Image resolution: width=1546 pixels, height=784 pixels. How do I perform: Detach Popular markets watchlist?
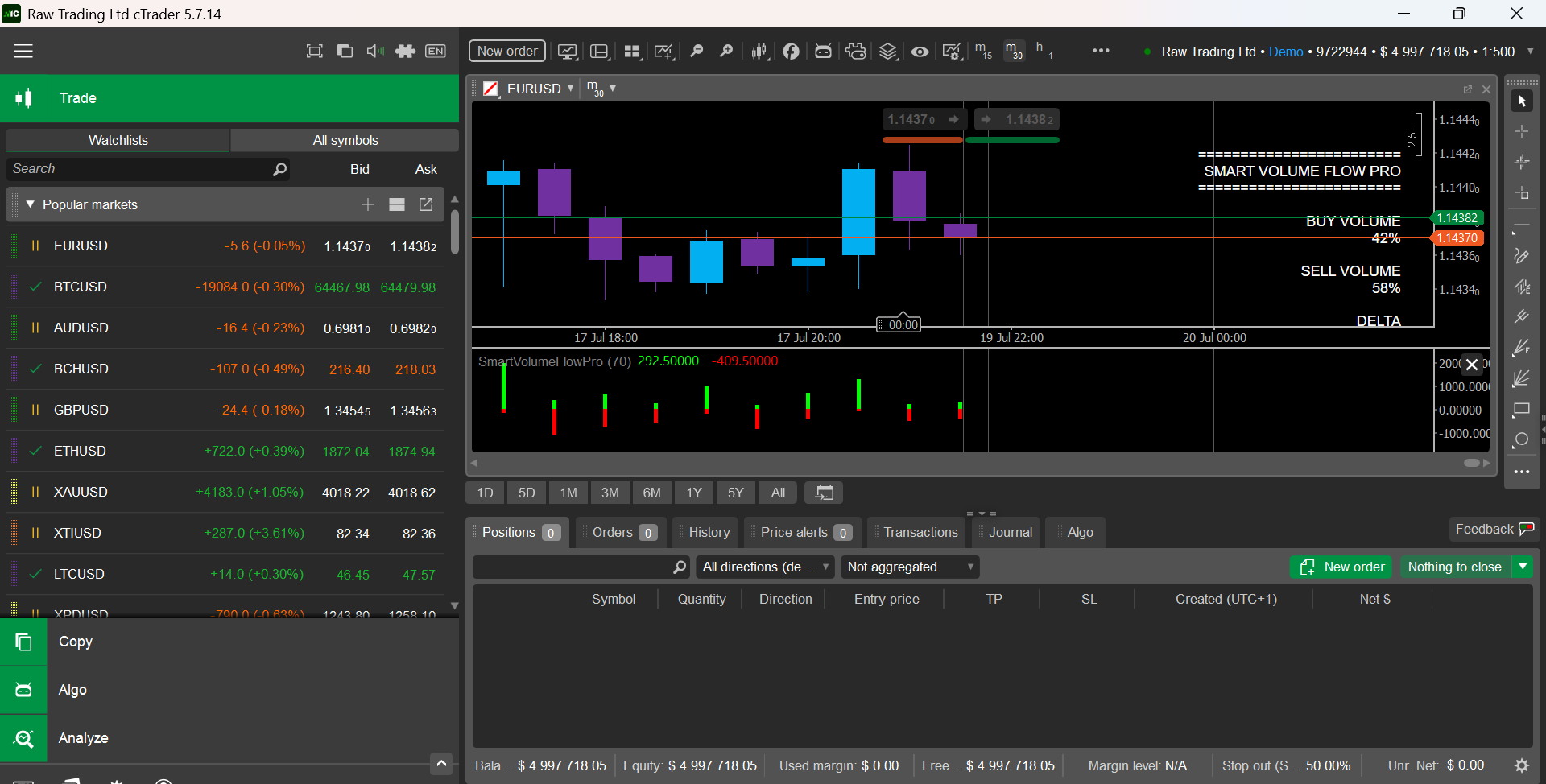pyautogui.click(x=426, y=204)
